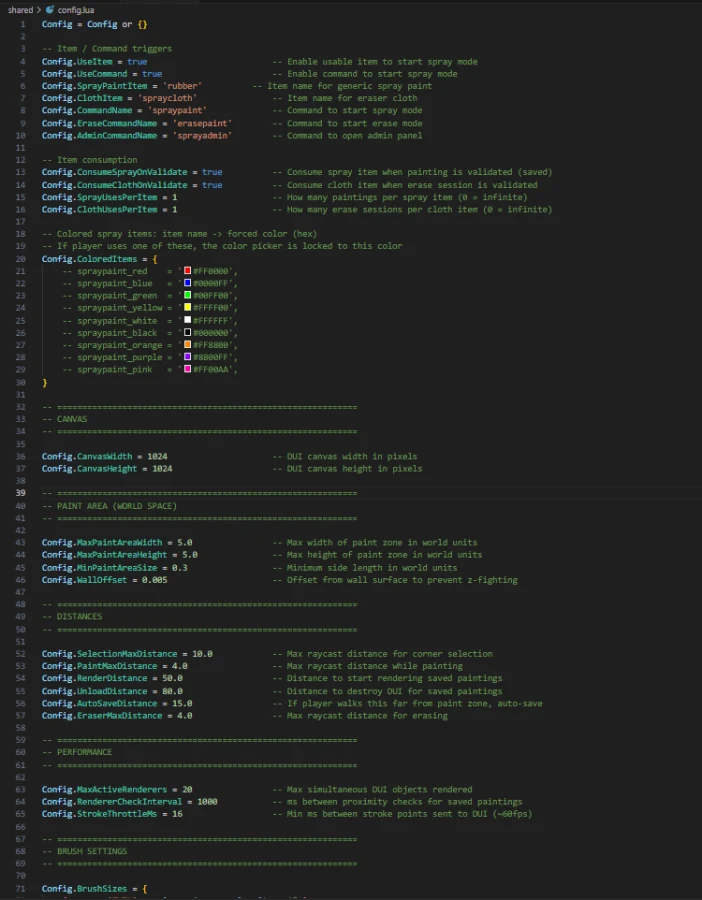702x900 pixels.
Task: Open the 'config.lua' breadcrumb item
Action: click(75, 10)
